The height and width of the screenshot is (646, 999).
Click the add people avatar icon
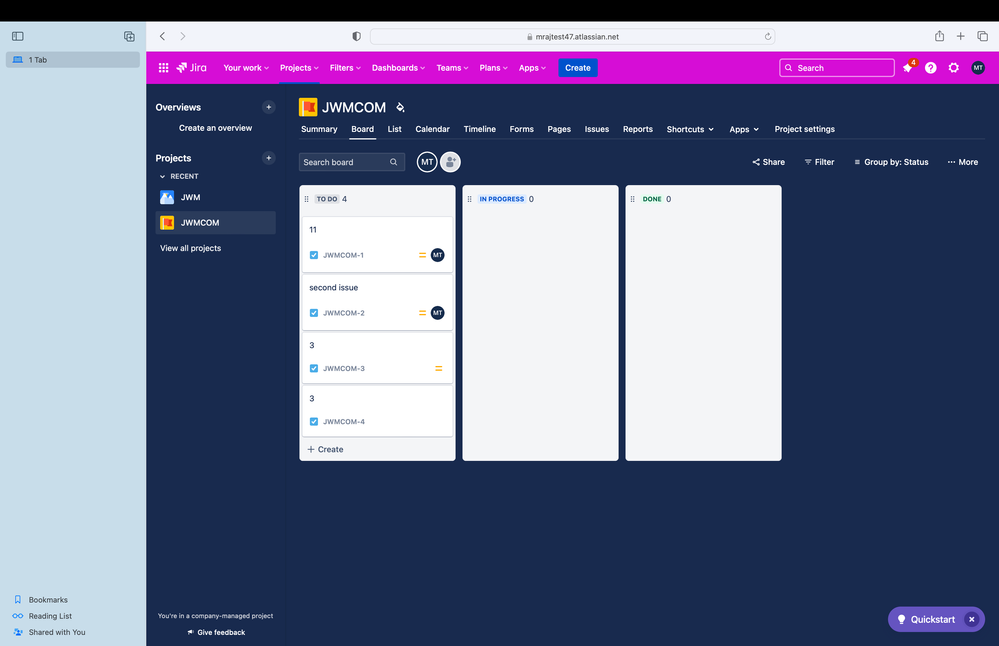(x=450, y=162)
